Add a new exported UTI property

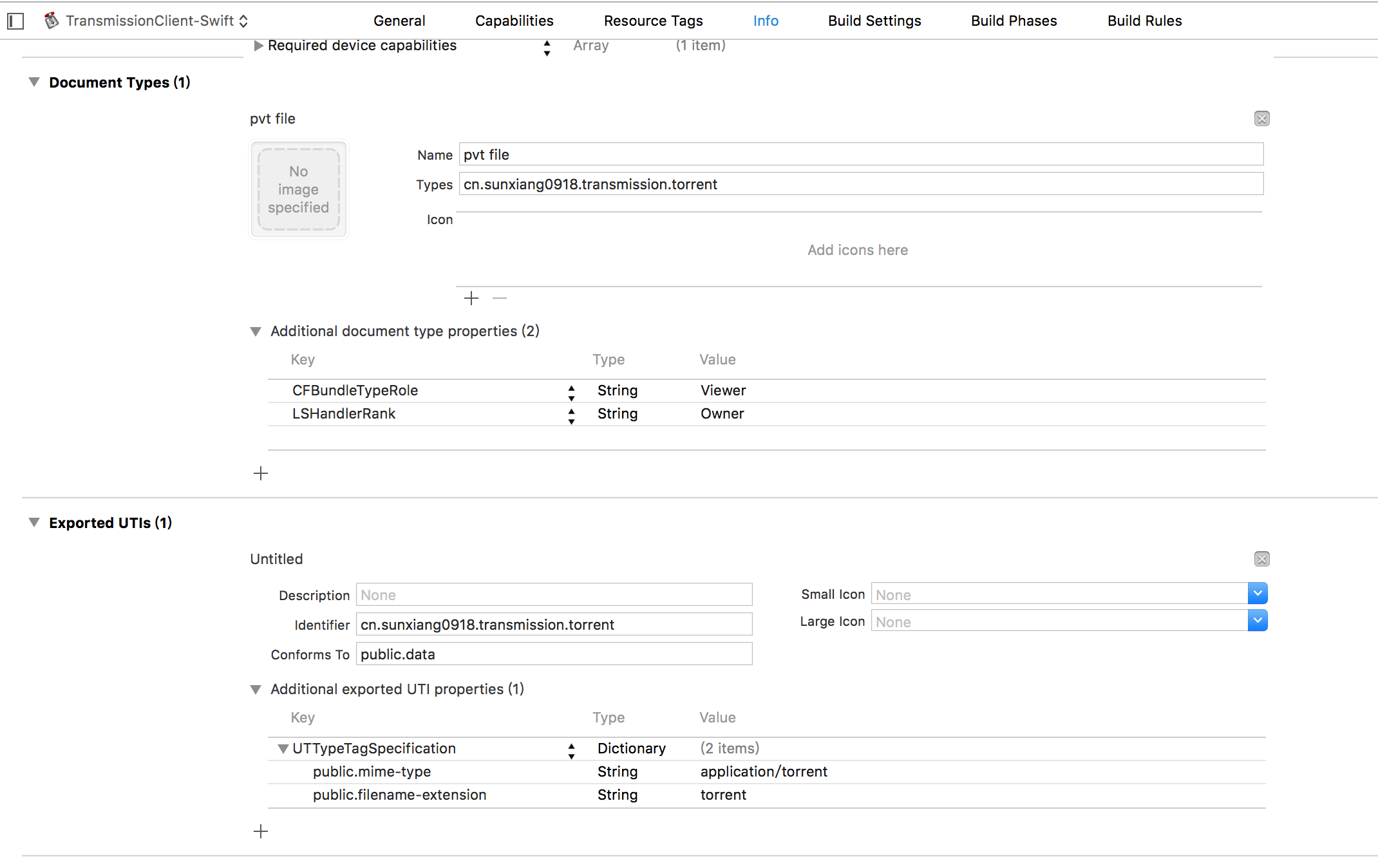click(x=261, y=832)
